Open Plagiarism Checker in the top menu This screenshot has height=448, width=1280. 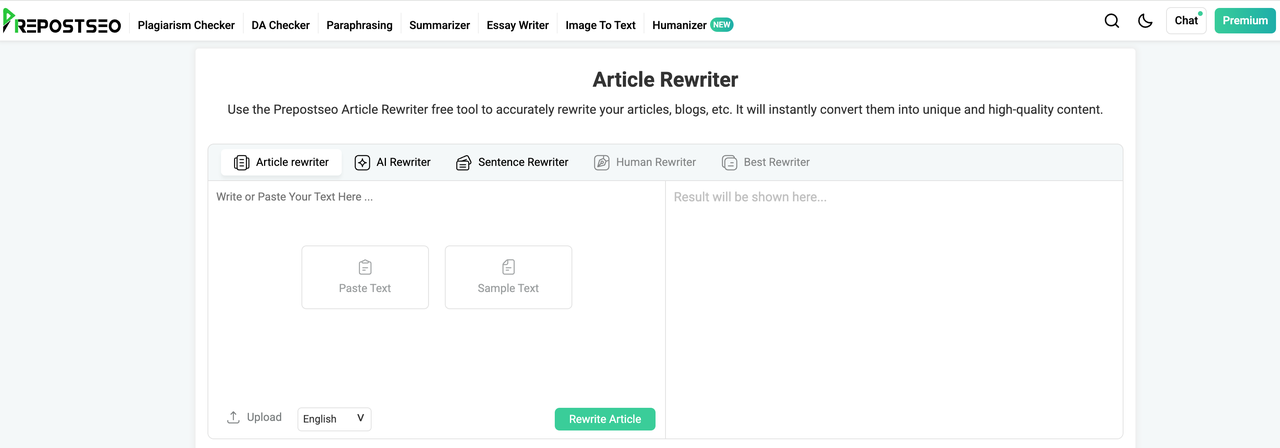point(186,25)
